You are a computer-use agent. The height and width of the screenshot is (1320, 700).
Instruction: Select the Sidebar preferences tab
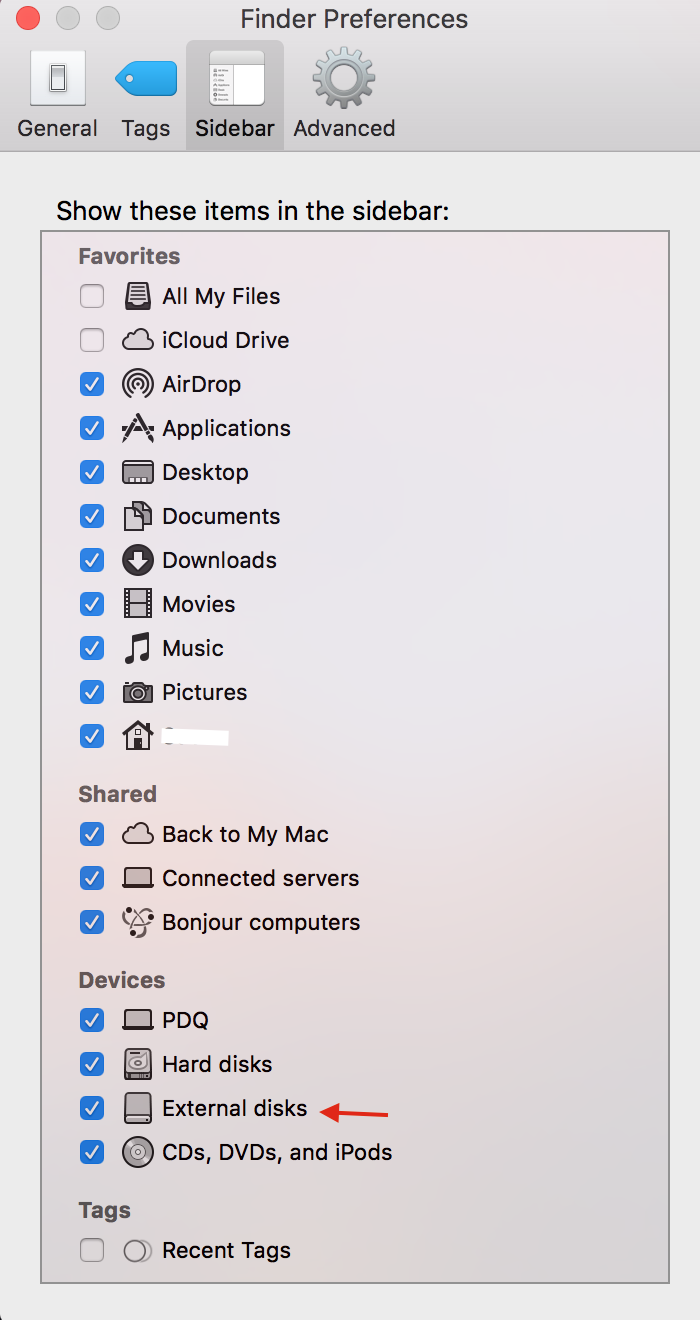pos(235,95)
